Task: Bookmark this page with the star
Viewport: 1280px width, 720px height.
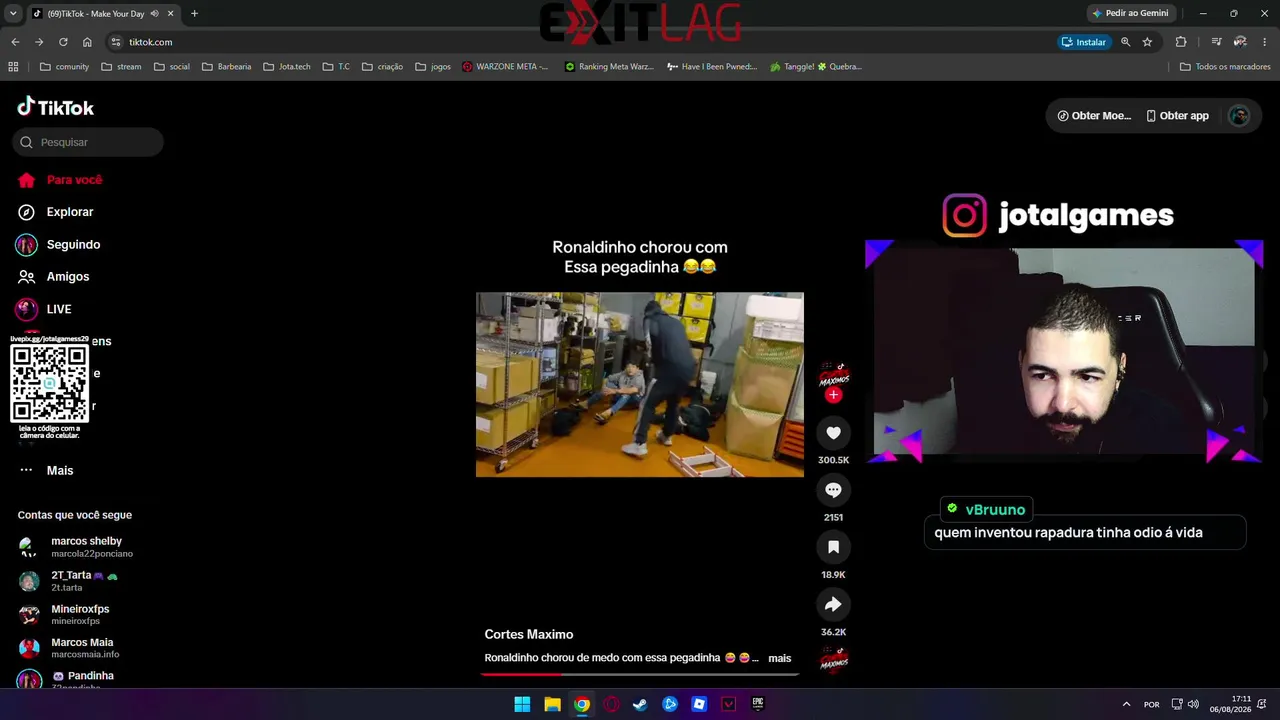Action: pyautogui.click(x=1147, y=42)
